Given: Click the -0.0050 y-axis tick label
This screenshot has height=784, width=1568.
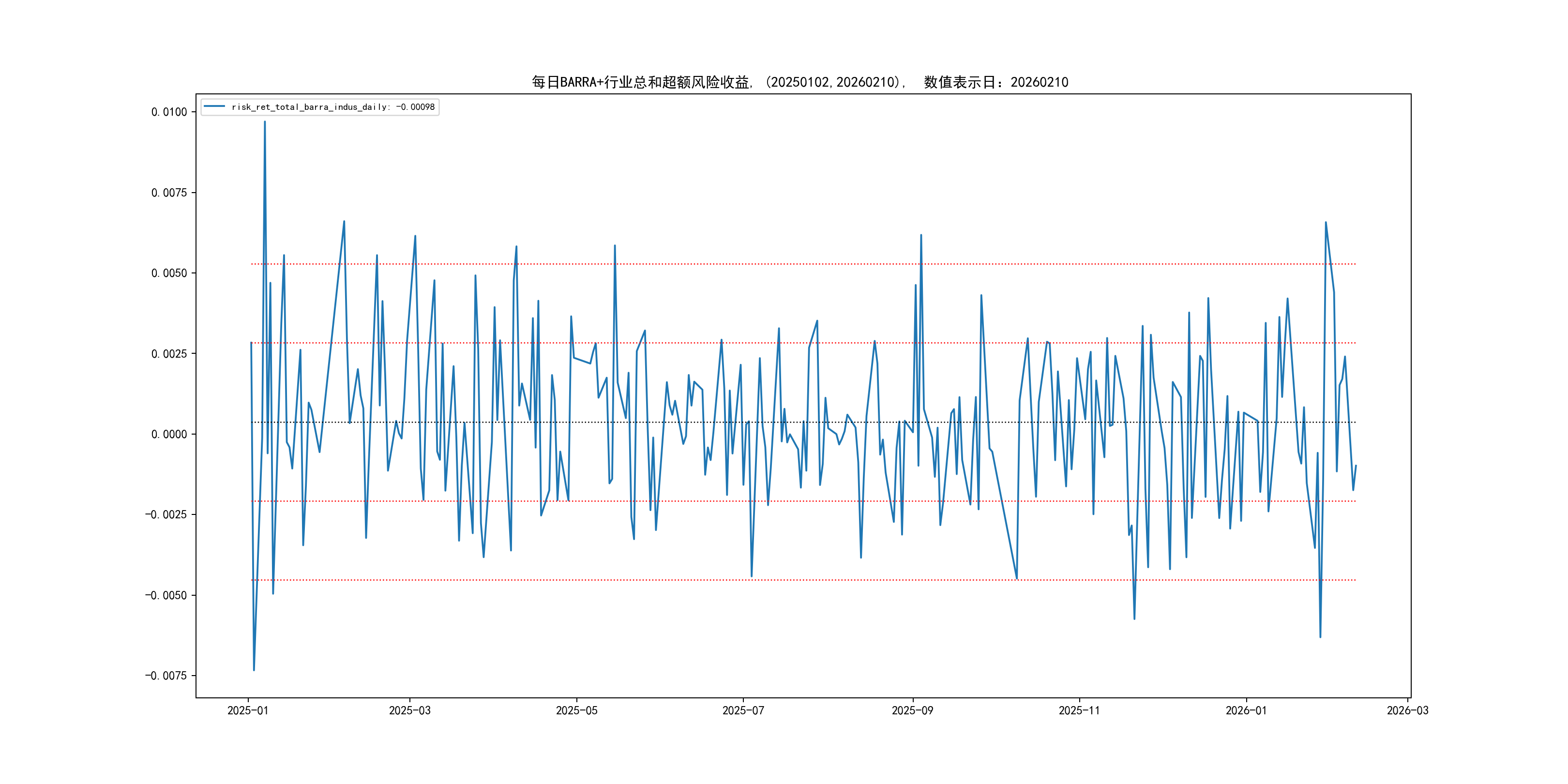Looking at the screenshot, I should pos(166,595).
